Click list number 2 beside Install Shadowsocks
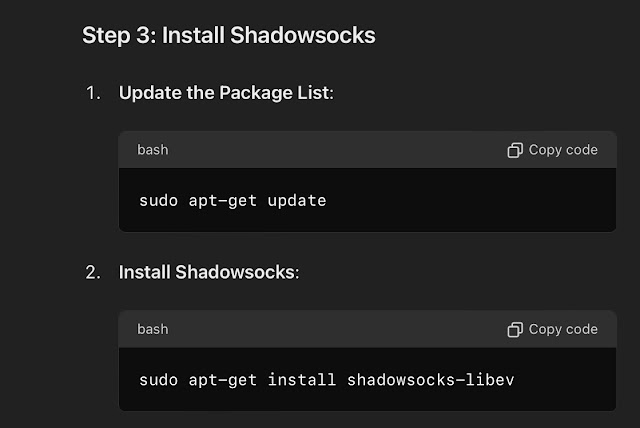The width and height of the screenshot is (640, 428). click(93, 273)
